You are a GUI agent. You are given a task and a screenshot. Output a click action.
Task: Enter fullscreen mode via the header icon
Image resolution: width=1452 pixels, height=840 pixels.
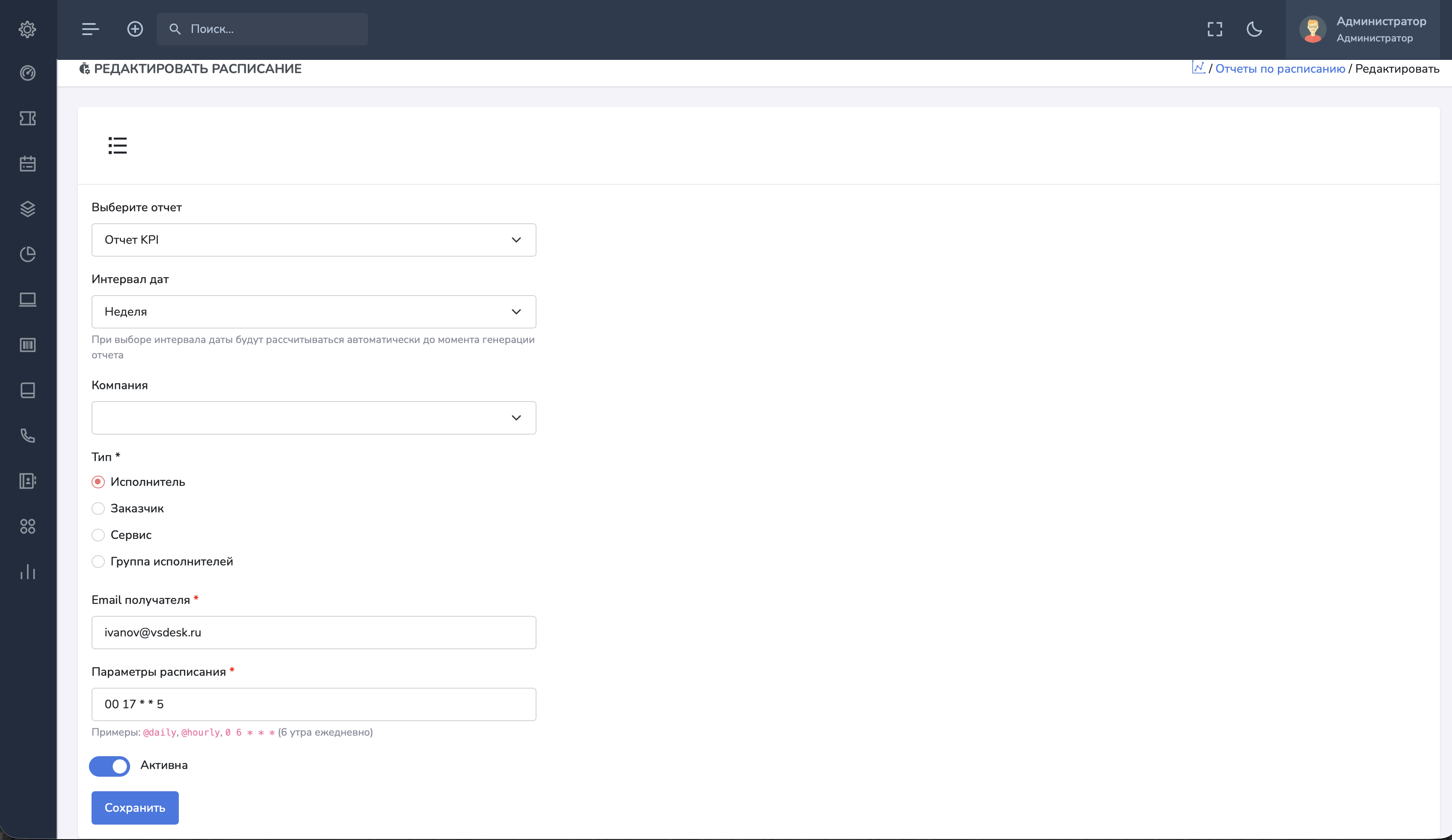tap(1215, 29)
